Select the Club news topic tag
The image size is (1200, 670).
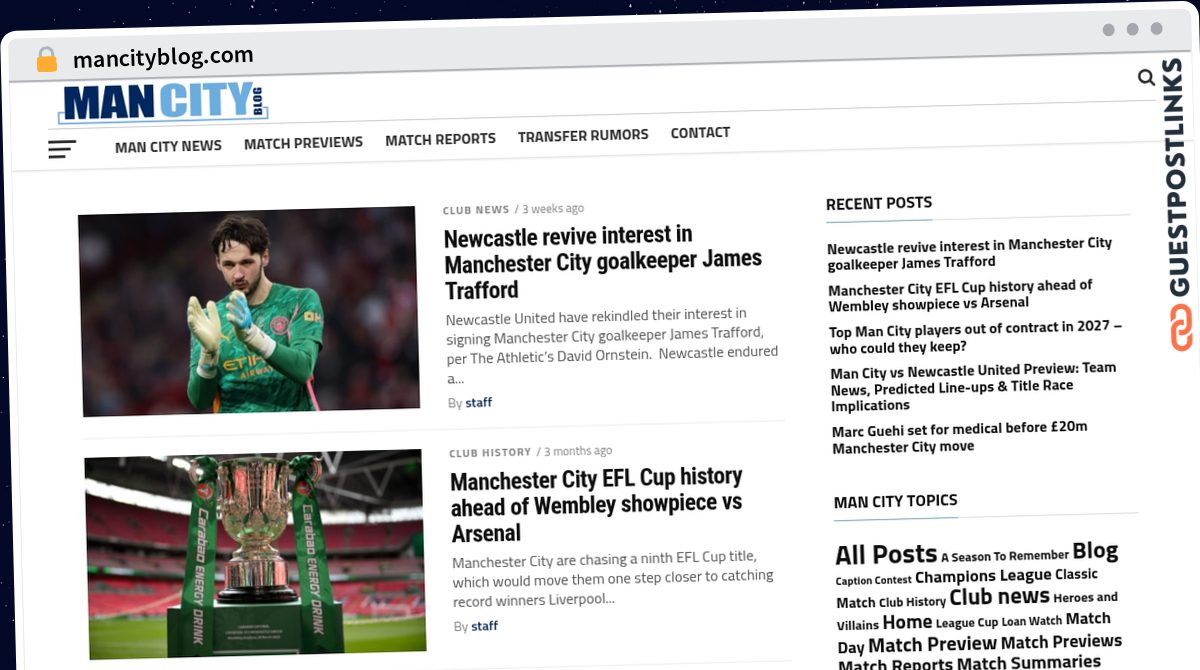999,597
